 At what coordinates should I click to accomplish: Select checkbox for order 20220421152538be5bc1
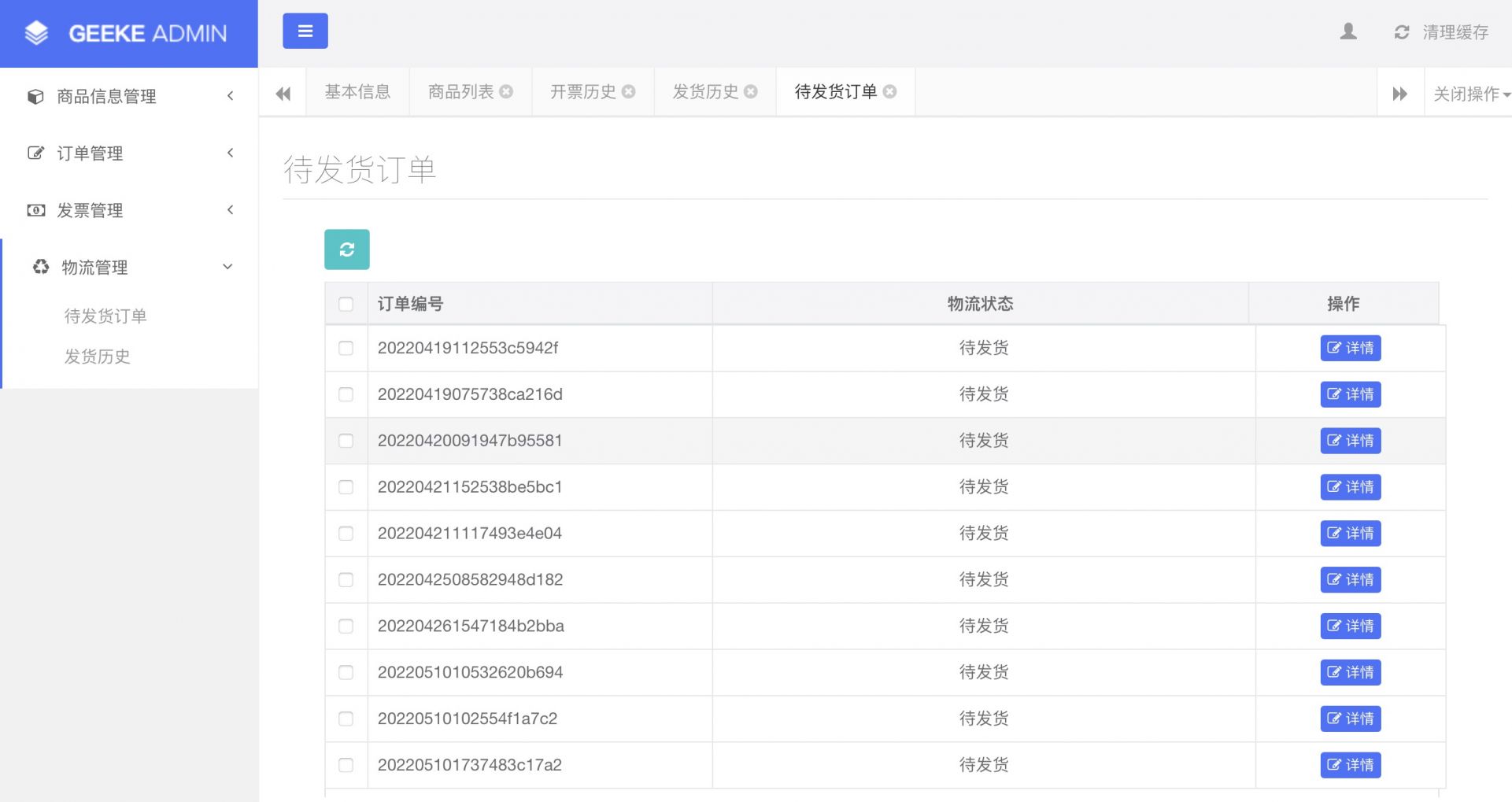(x=346, y=487)
